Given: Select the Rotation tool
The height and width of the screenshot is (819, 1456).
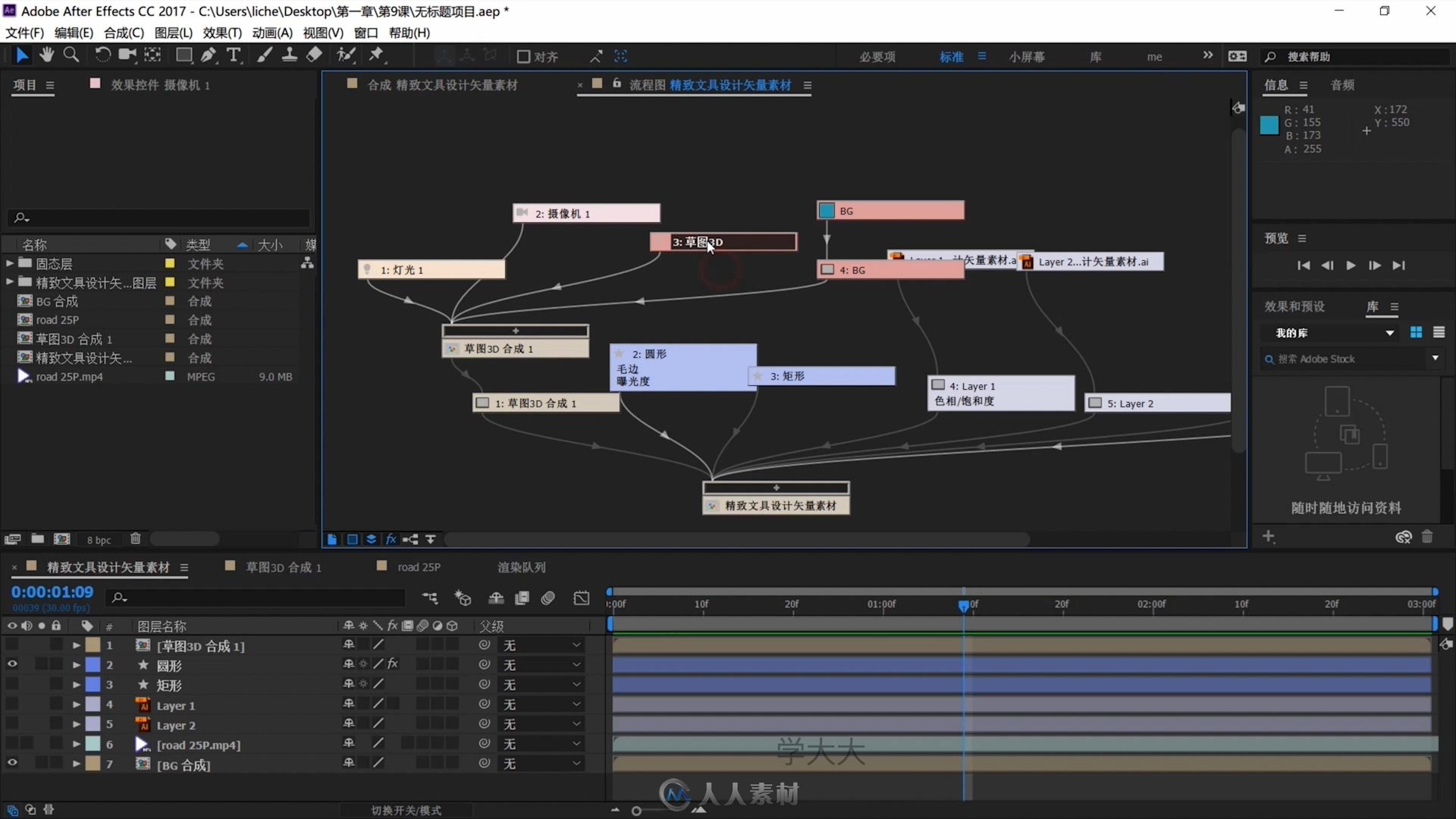Looking at the screenshot, I should pos(102,55).
